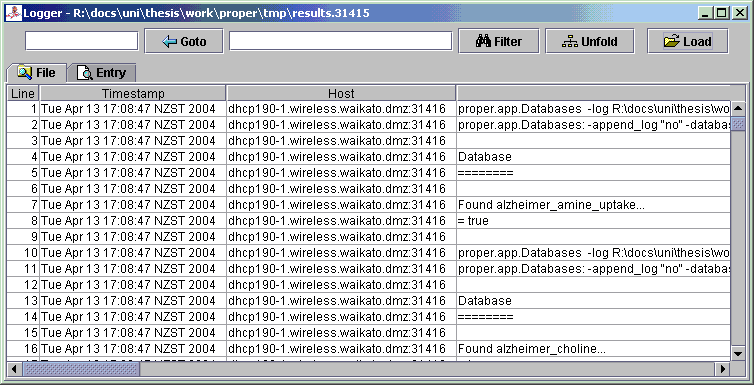Click the horizontal scrollbar left arrow
The height and width of the screenshot is (385, 754).
click(14, 369)
